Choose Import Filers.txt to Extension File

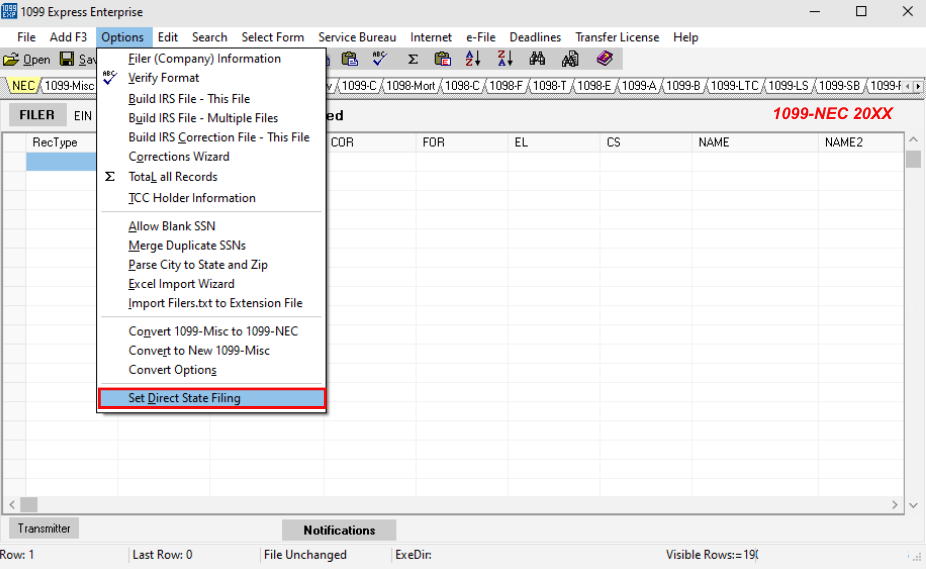click(211, 303)
